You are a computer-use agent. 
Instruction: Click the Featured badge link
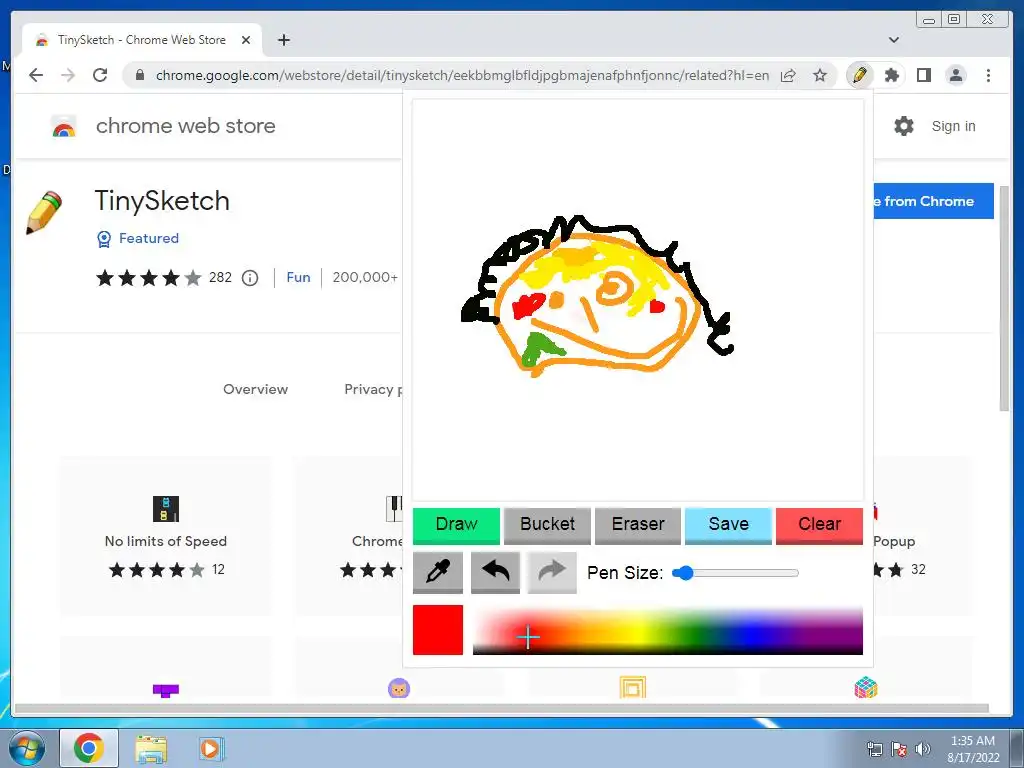pyautogui.click(x=138, y=238)
